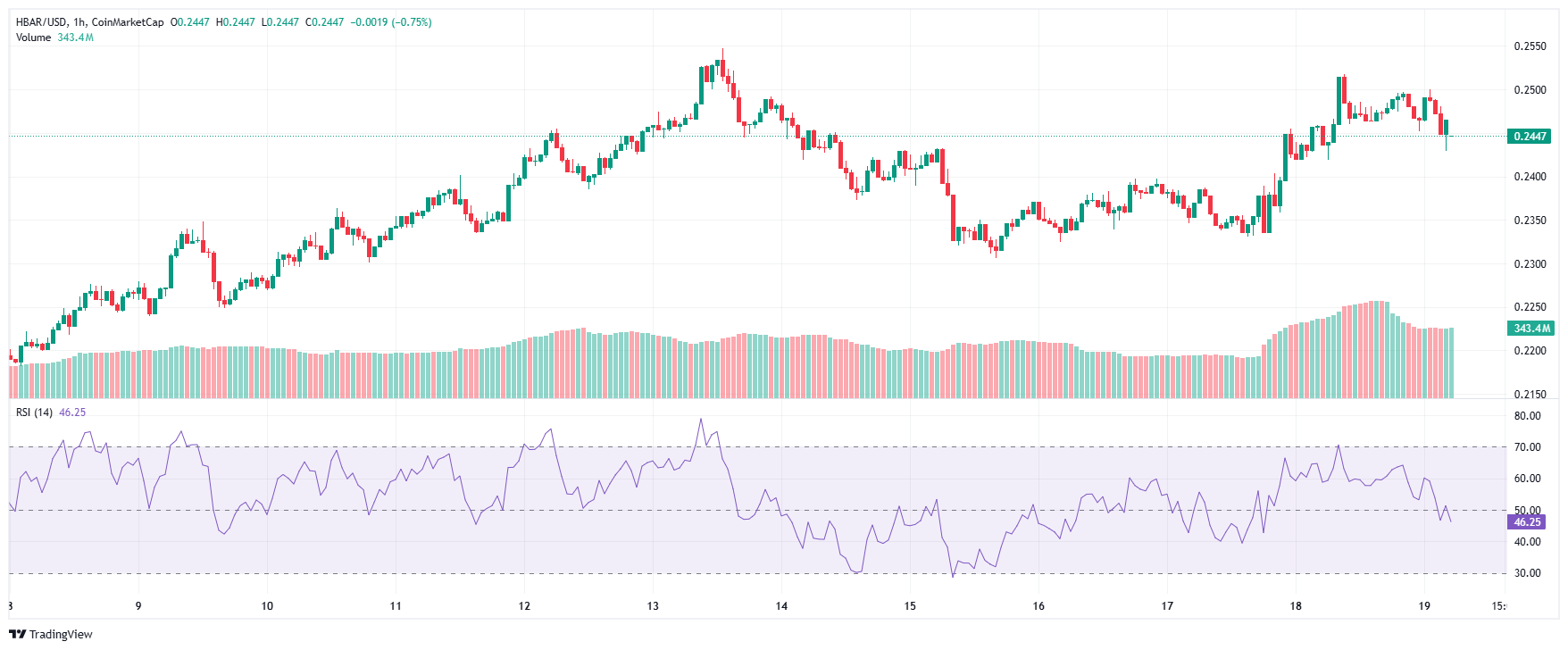Screen dimensions: 1568x650
Task: Click the RSI 30.00 level label
Action: click(x=1528, y=573)
